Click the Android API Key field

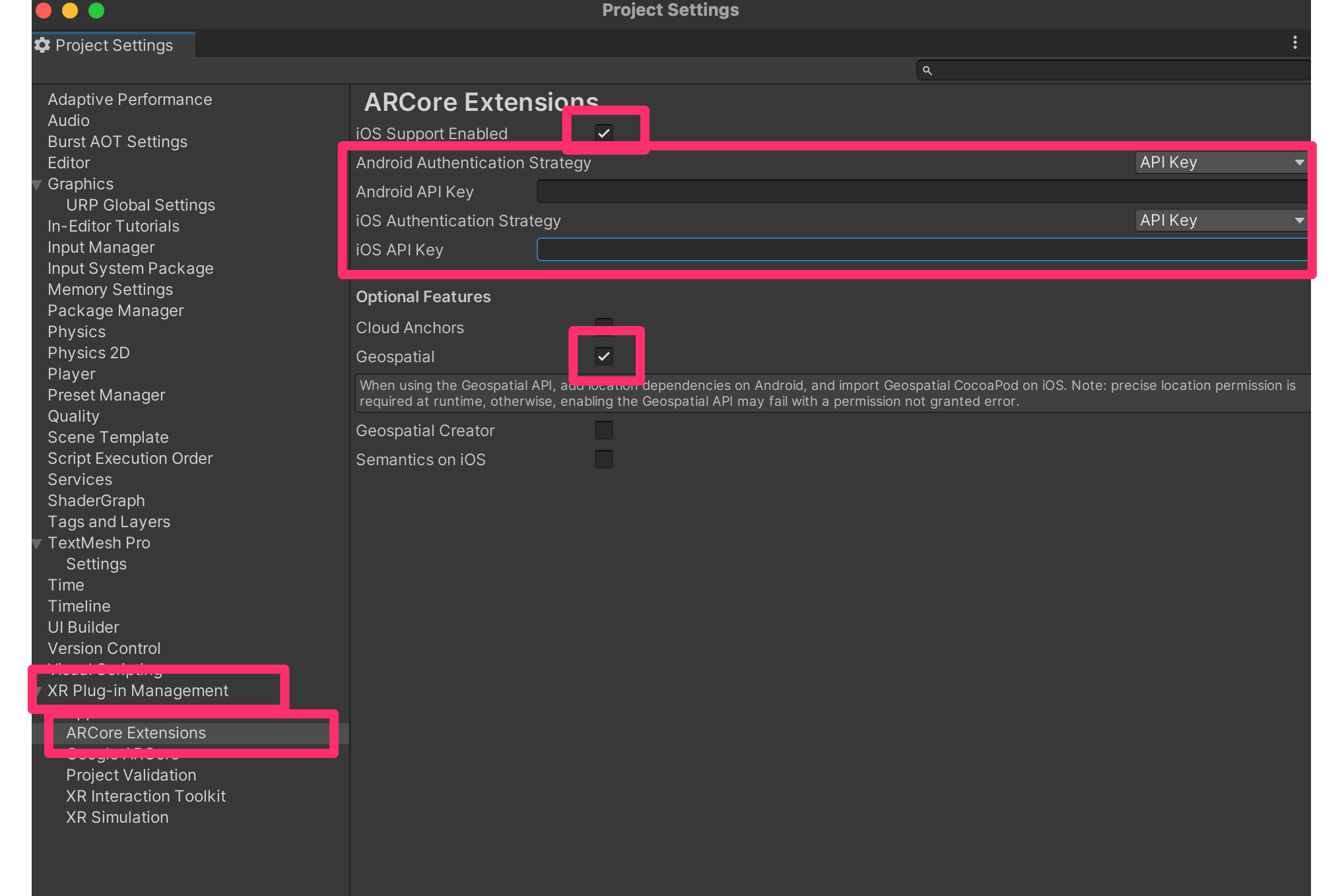[x=921, y=192]
